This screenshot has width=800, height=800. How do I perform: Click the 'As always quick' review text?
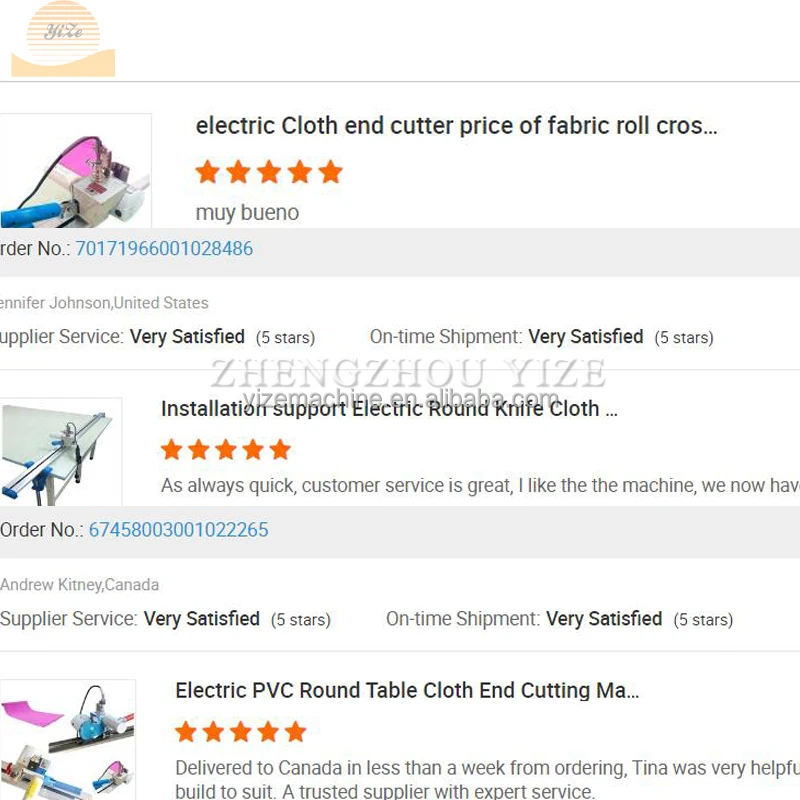480,486
